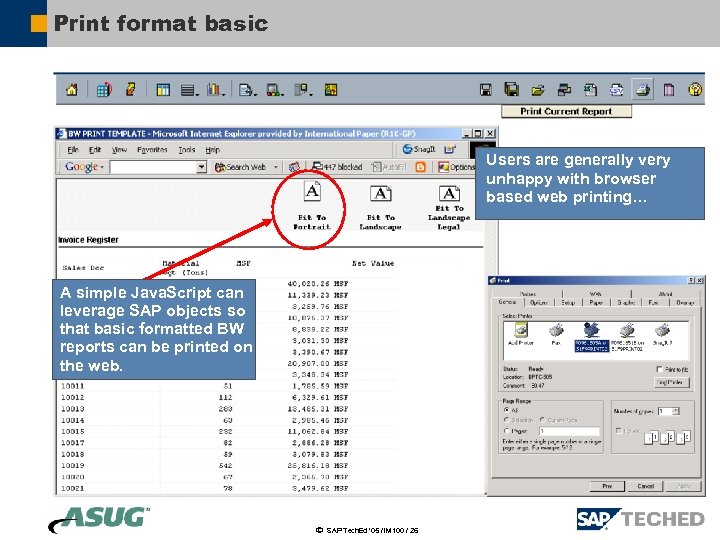Click Fit To Landscape Legal icon
Viewport: 720px width, 540px height.
pos(449,193)
